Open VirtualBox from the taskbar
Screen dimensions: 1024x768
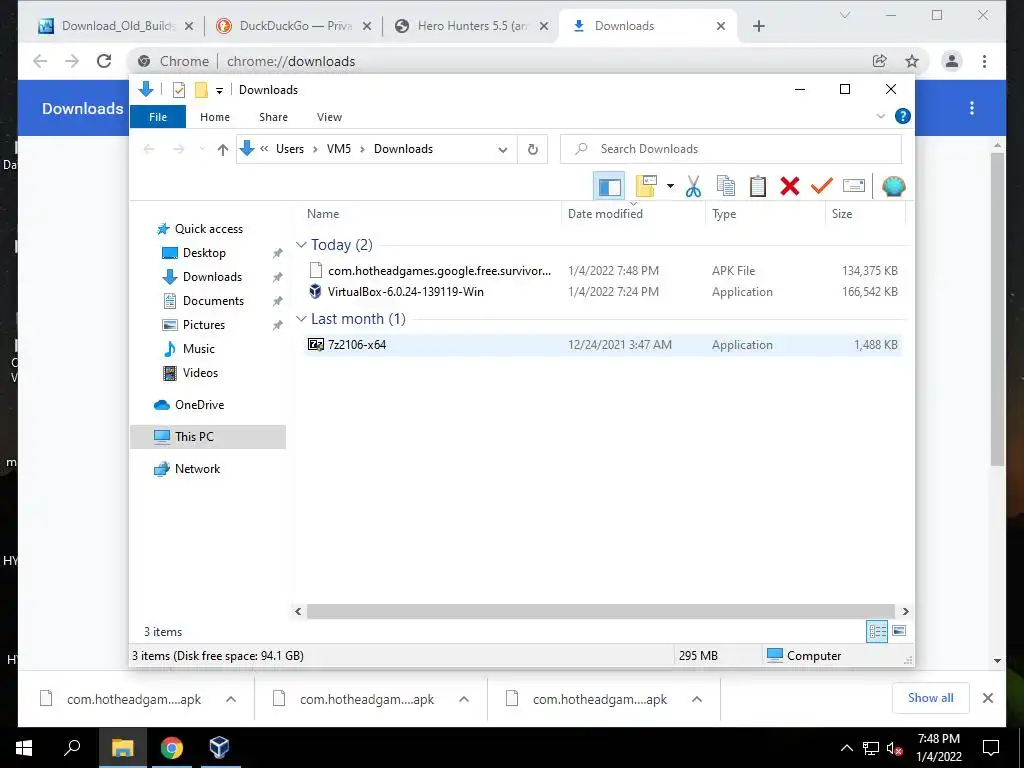click(219, 748)
